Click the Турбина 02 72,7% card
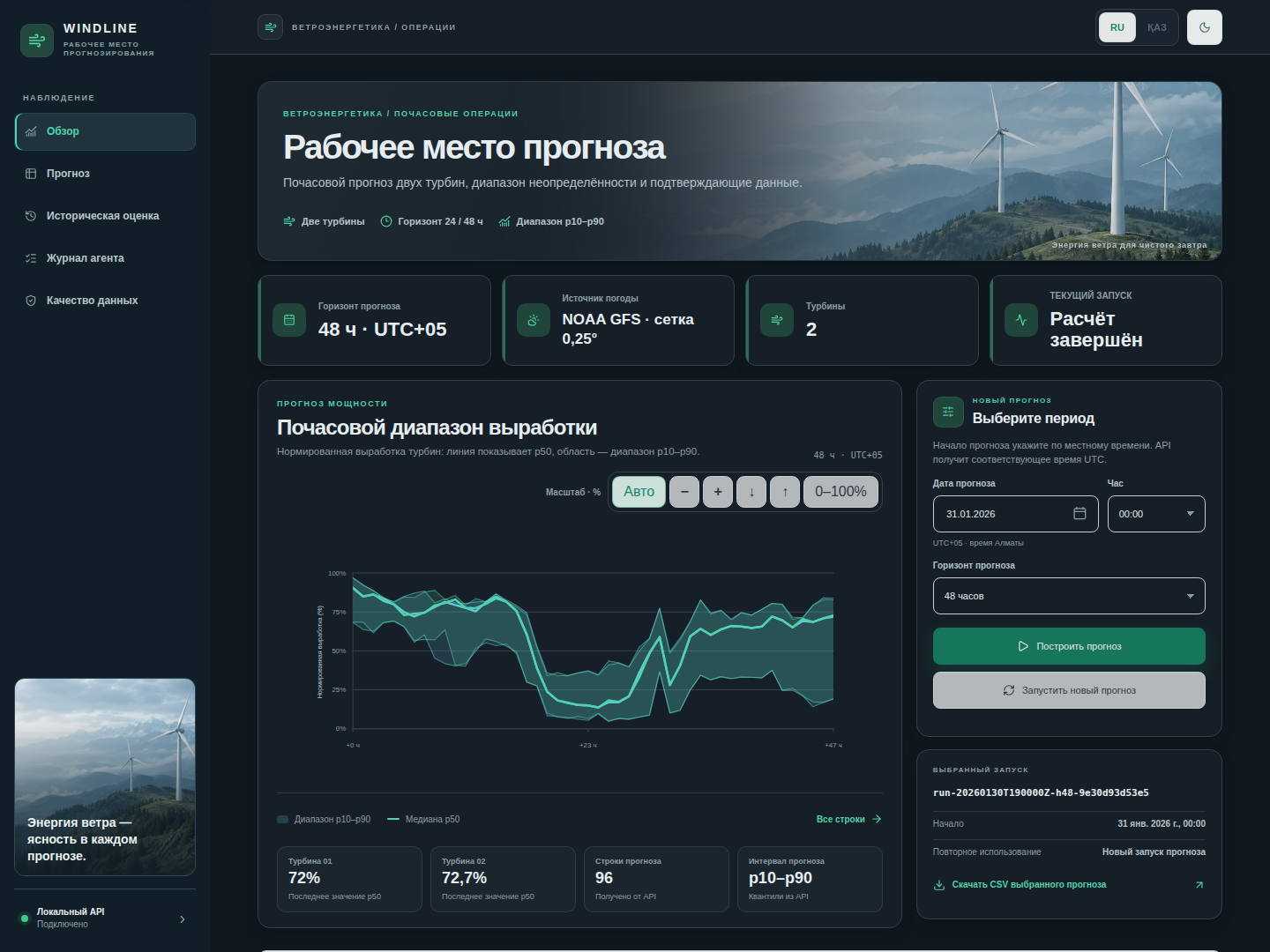Image resolution: width=1270 pixels, height=952 pixels. pyautogui.click(x=503, y=879)
